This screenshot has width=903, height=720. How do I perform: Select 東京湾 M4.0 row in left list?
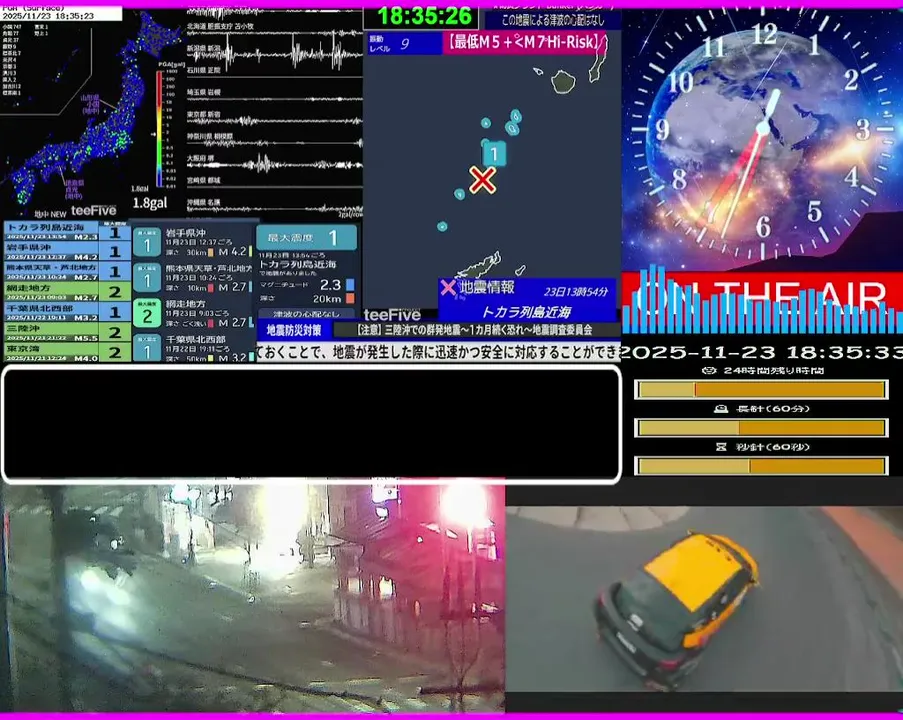pos(67,352)
